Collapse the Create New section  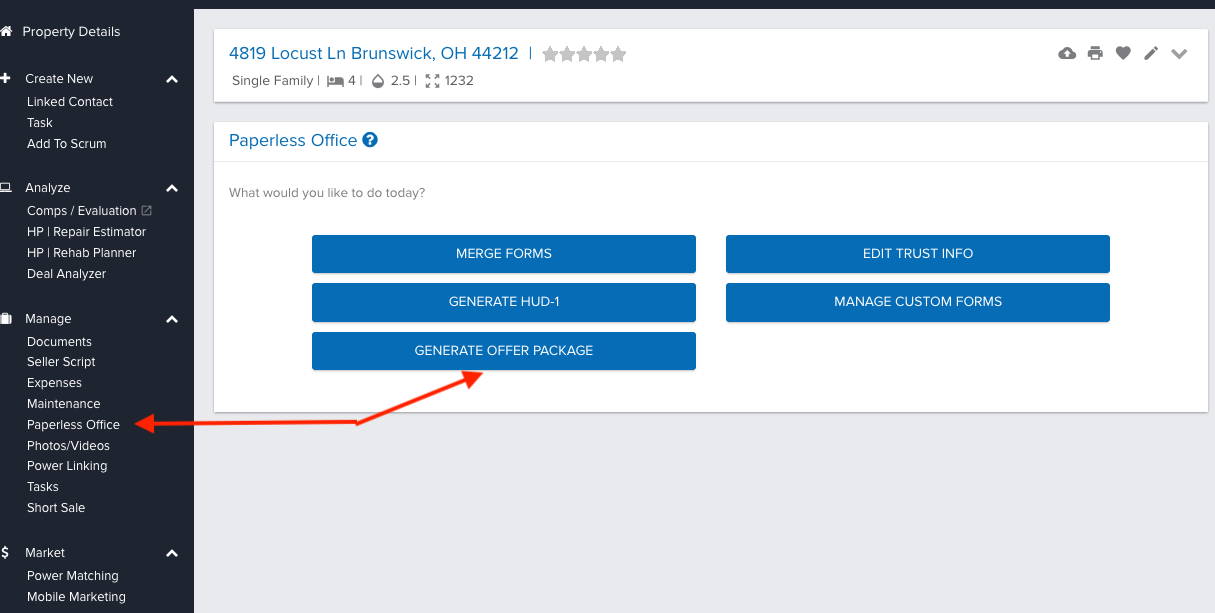pyautogui.click(x=172, y=79)
